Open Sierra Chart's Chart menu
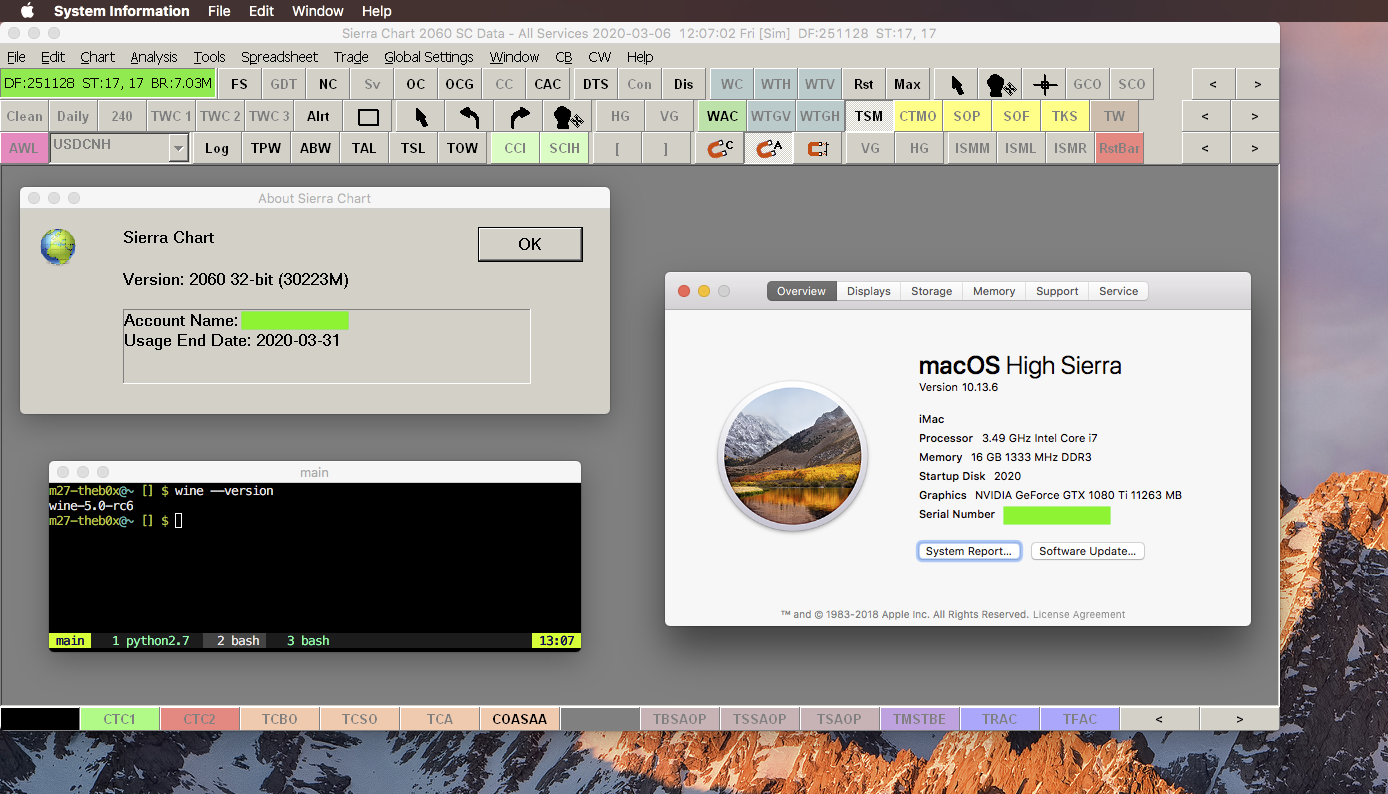This screenshot has height=794, width=1388. (x=98, y=57)
